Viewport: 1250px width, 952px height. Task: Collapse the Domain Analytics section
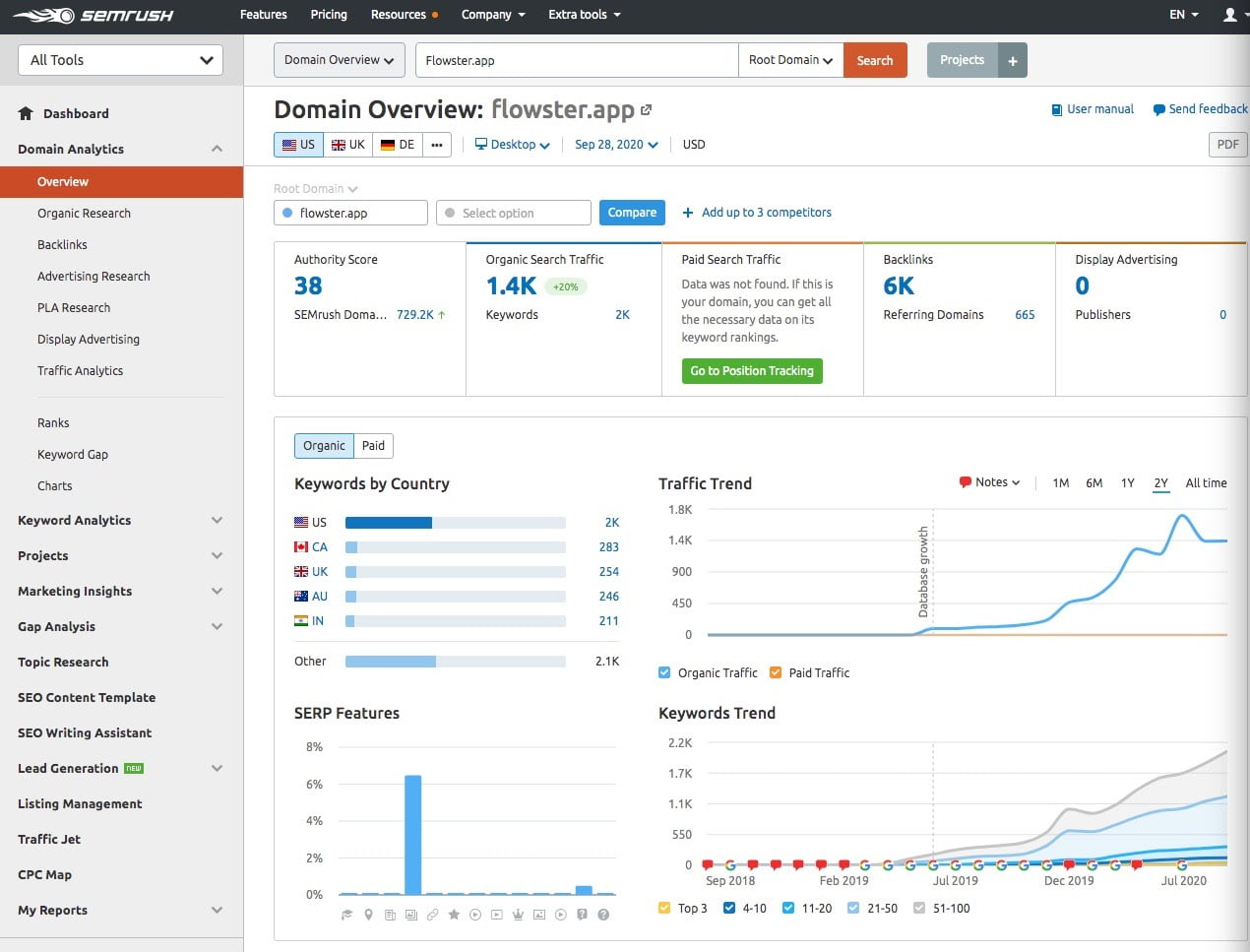tap(217, 149)
